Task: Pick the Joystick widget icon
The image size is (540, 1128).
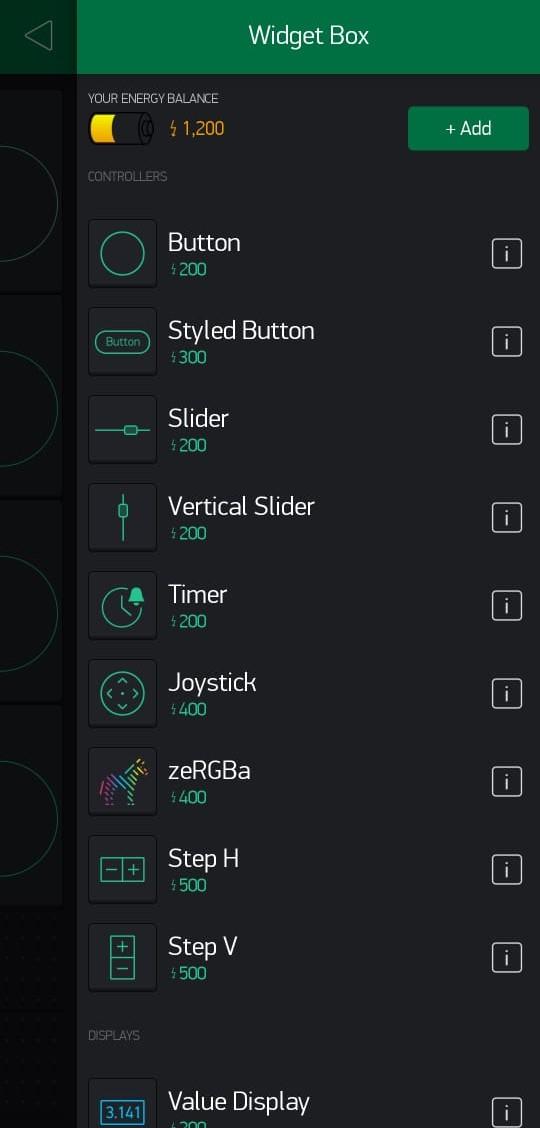Action: tap(122, 693)
